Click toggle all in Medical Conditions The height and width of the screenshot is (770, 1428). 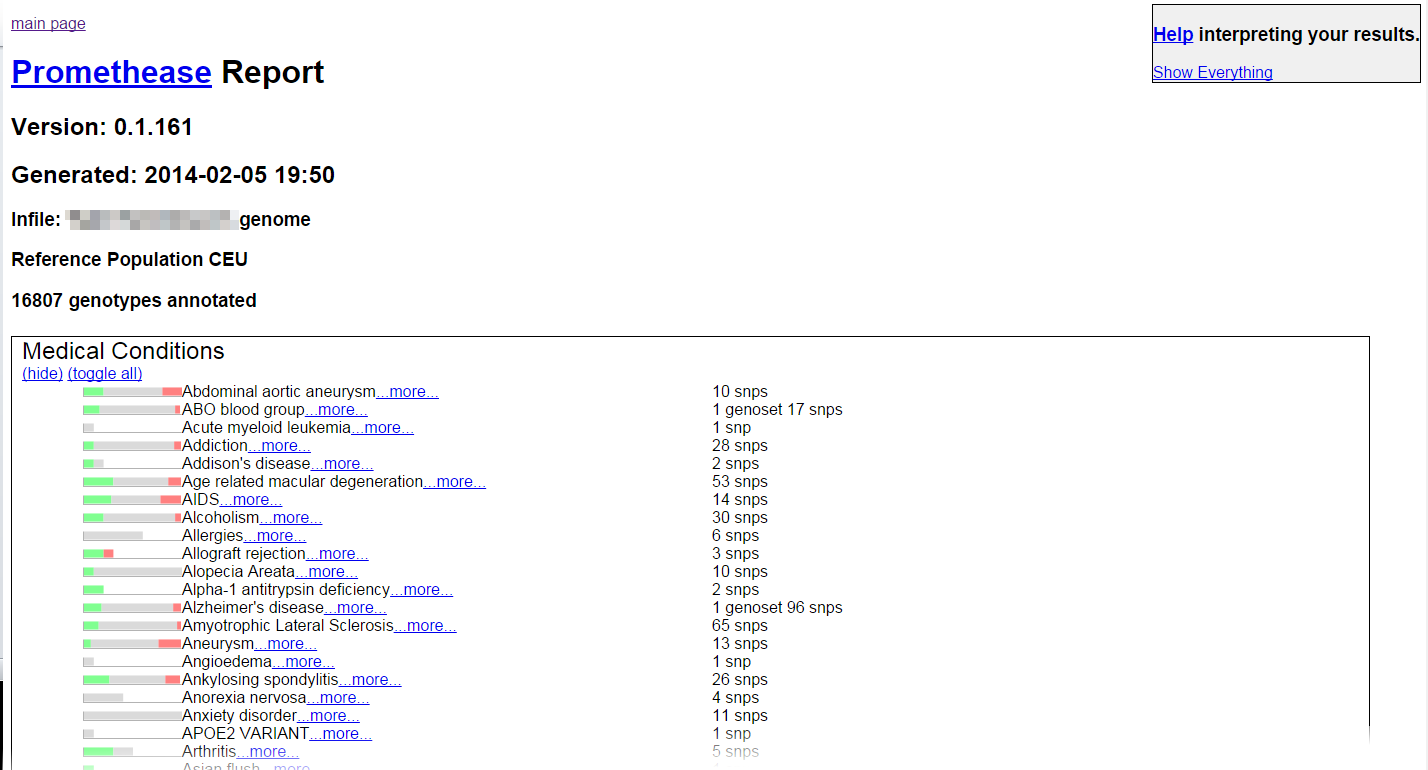click(x=105, y=373)
